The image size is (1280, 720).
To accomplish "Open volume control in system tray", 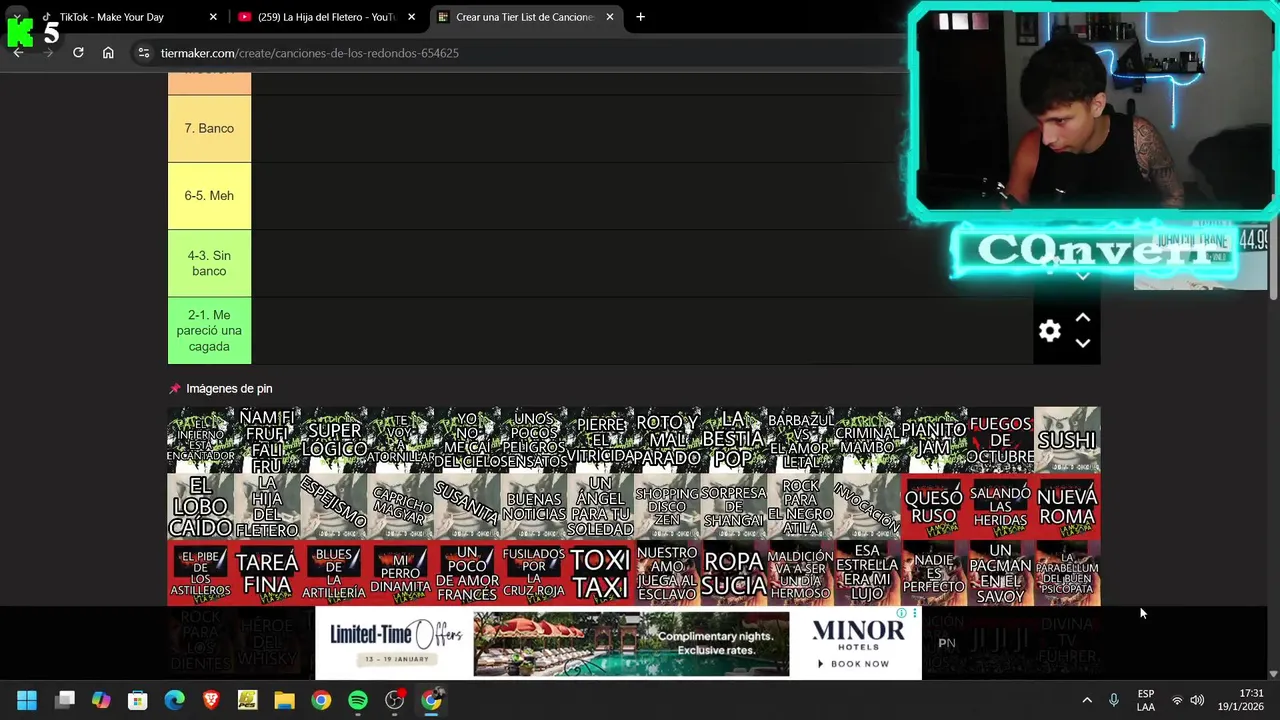I will click(1197, 701).
